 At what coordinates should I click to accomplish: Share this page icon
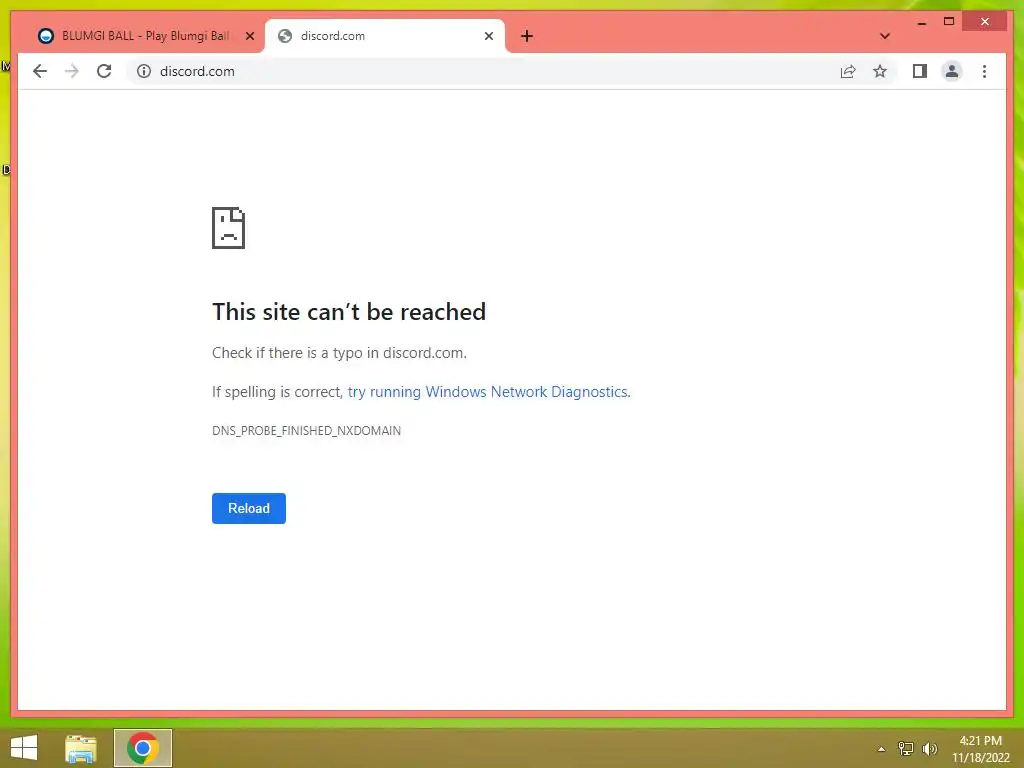point(848,71)
